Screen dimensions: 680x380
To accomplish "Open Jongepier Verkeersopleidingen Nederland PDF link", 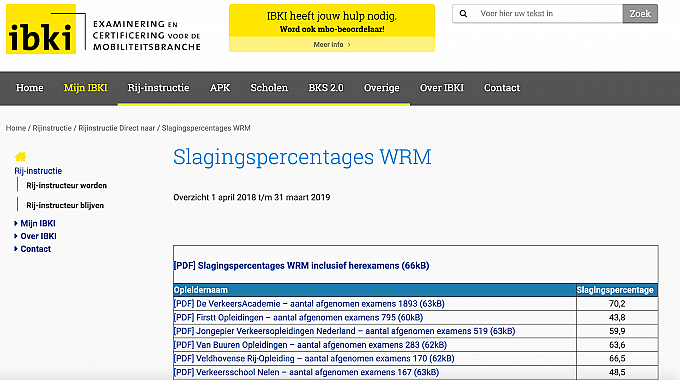I will click(344, 331).
